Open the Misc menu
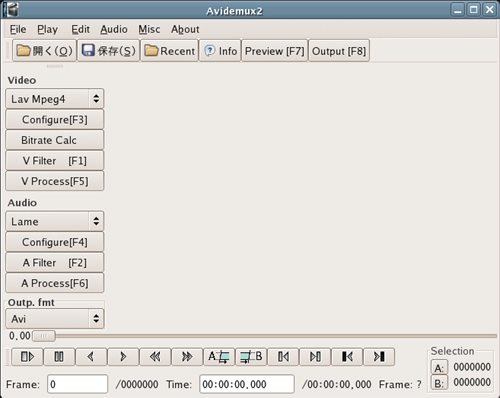The height and width of the screenshot is (398, 500). point(149,29)
